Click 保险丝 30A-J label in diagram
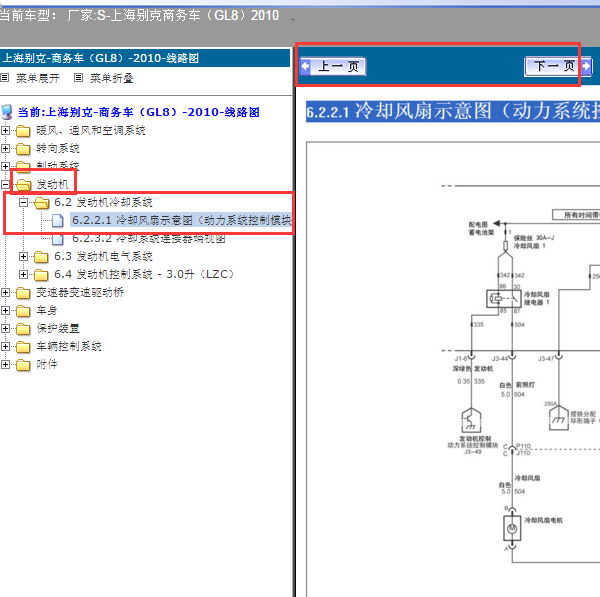This screenshot has height=597, width=600. coord(534,238)
